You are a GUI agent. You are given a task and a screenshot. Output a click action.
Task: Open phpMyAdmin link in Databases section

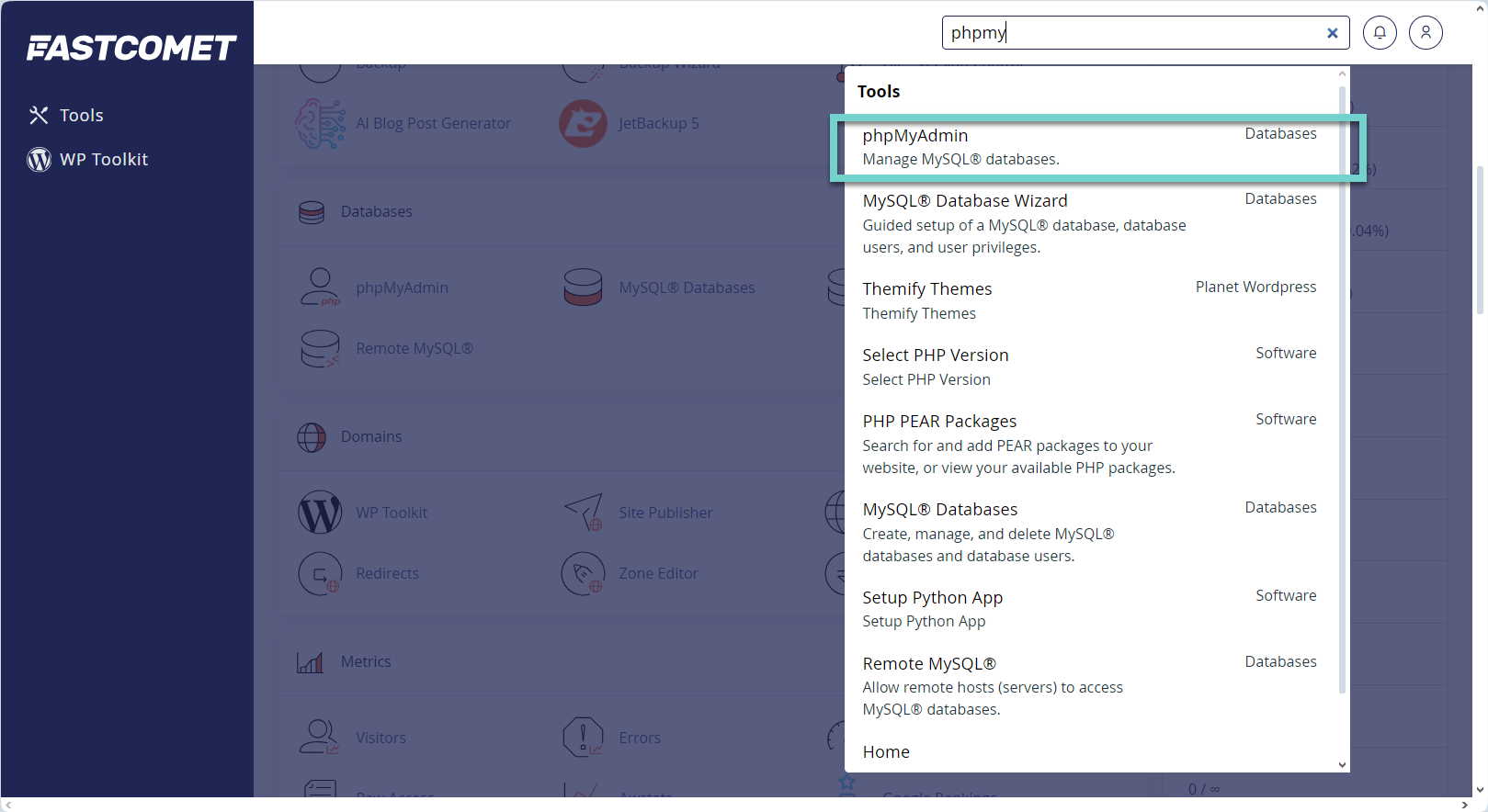[x=403, y=288]
